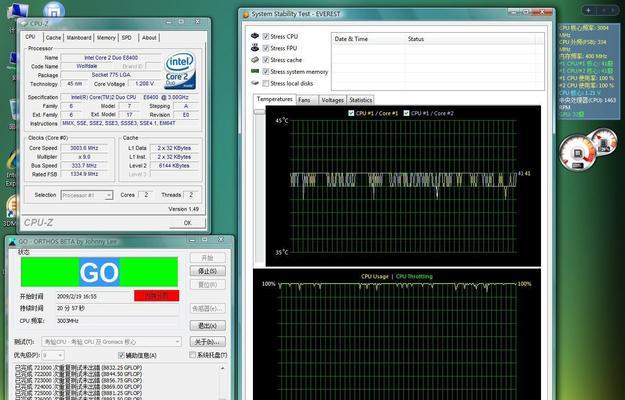
Task: Select the Temperatures tab in EVEREST
Action: pos(275,99)
